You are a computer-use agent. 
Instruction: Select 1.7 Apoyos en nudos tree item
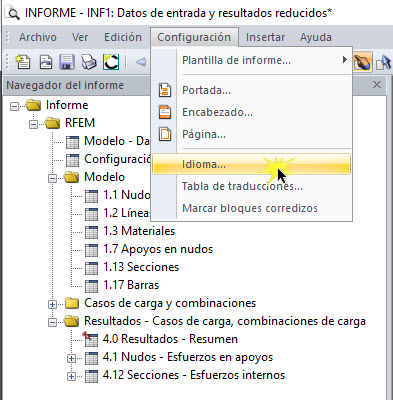tap(158, 249)
